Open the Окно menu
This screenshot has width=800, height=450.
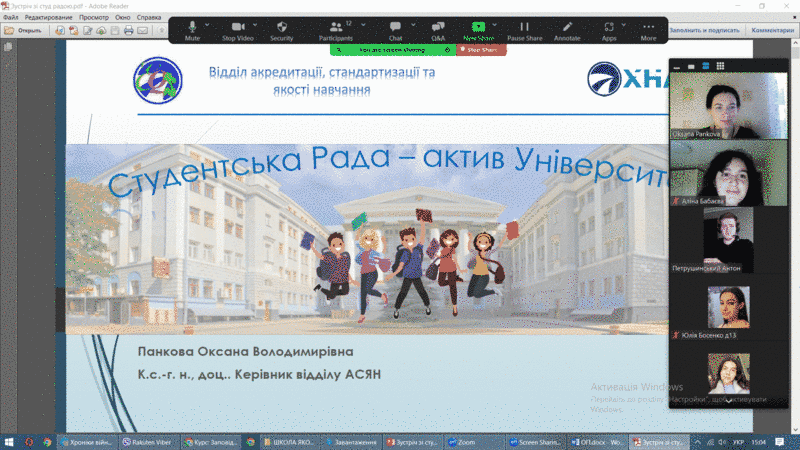pyautogui.click(x=122, y=17)
